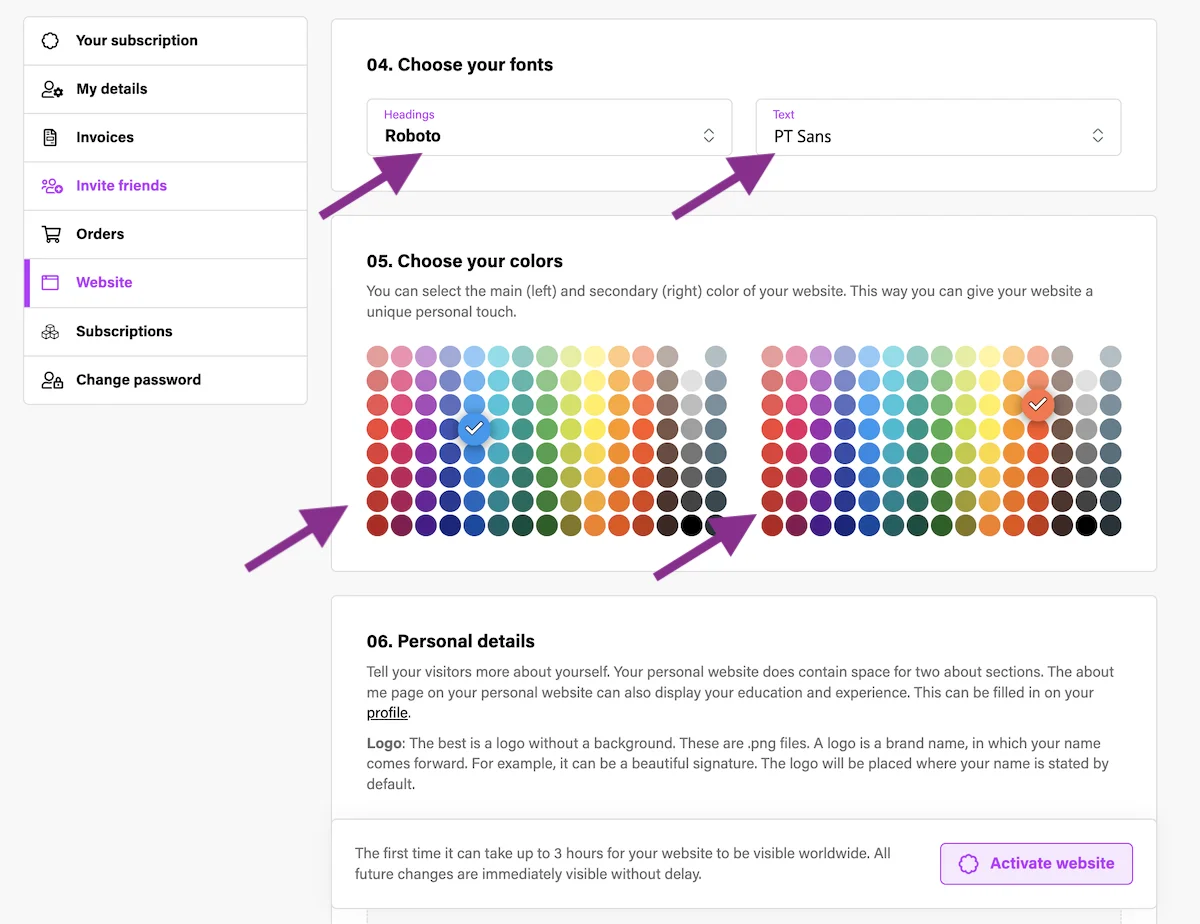Click the 'first time it can take up to 3 hours' notice

pyautogui.click(x=623, y=864)
